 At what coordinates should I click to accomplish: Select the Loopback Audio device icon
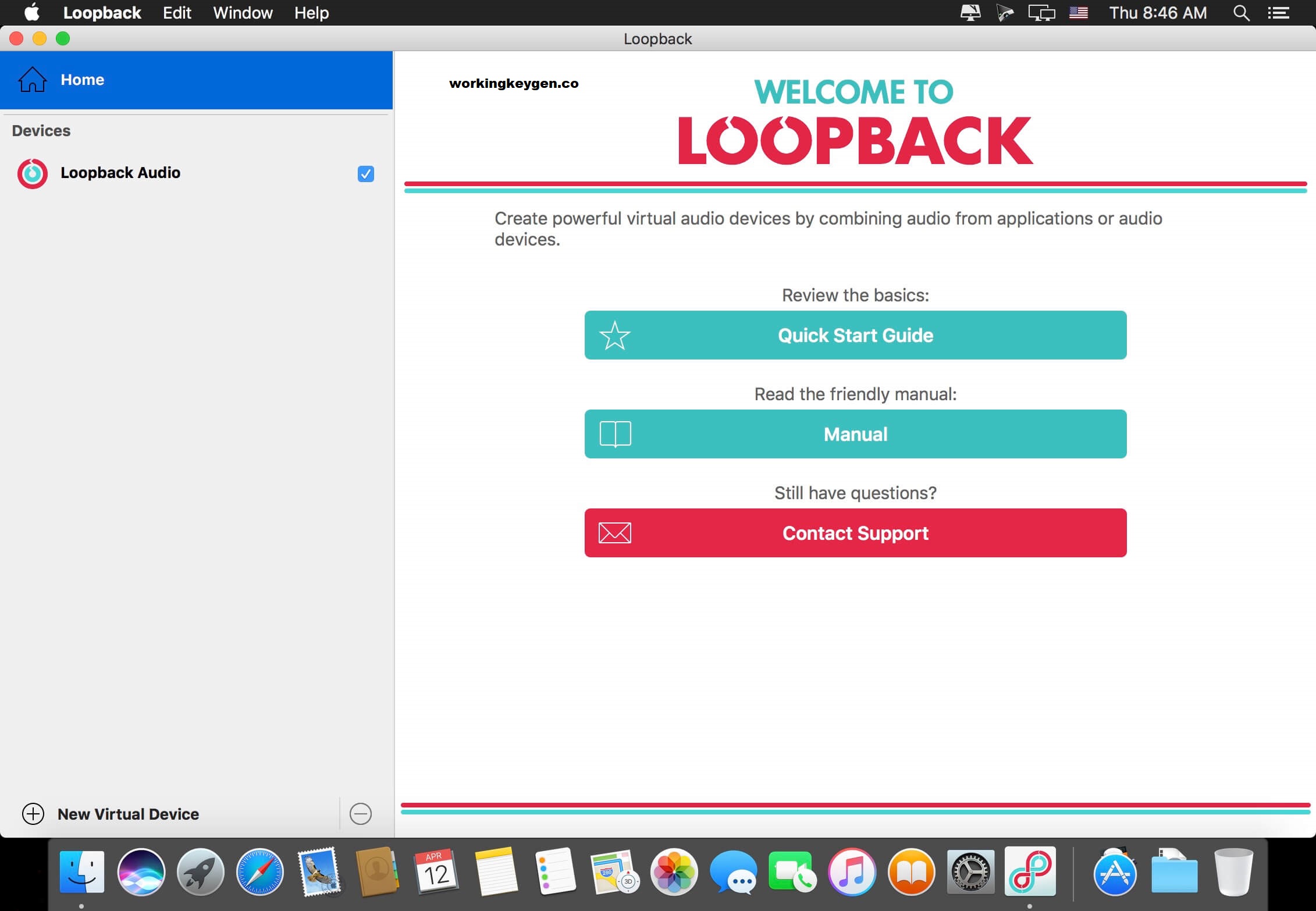(x=33, y=173)
